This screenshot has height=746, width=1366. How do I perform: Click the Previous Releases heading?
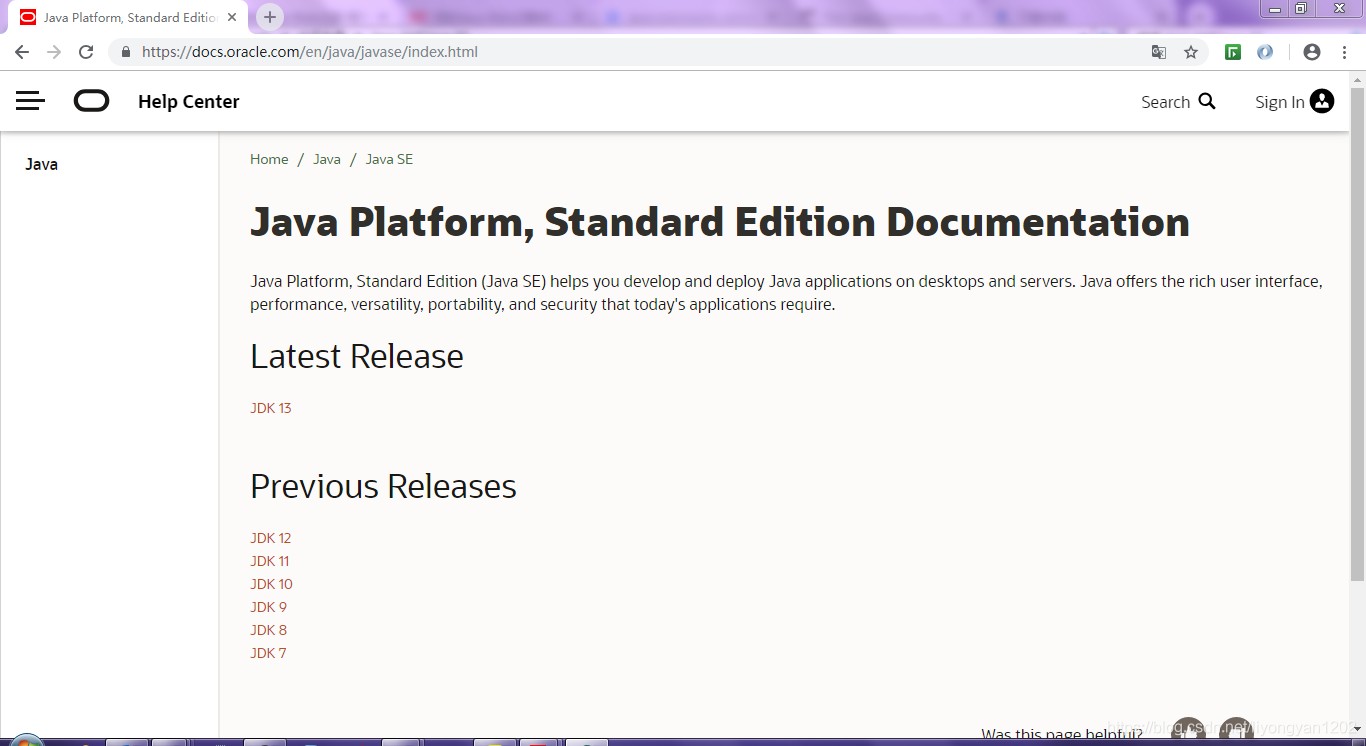point(383,486)
